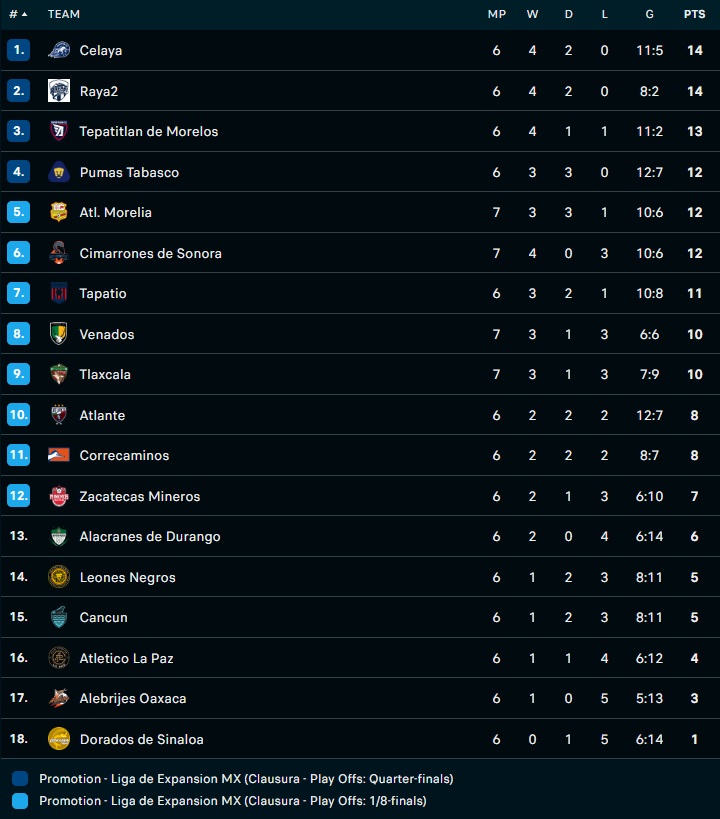Open the Cimarrones de Sonora team link
This screenshot has width=720, height=819.
pyautogui.click(x=150, y=253)
